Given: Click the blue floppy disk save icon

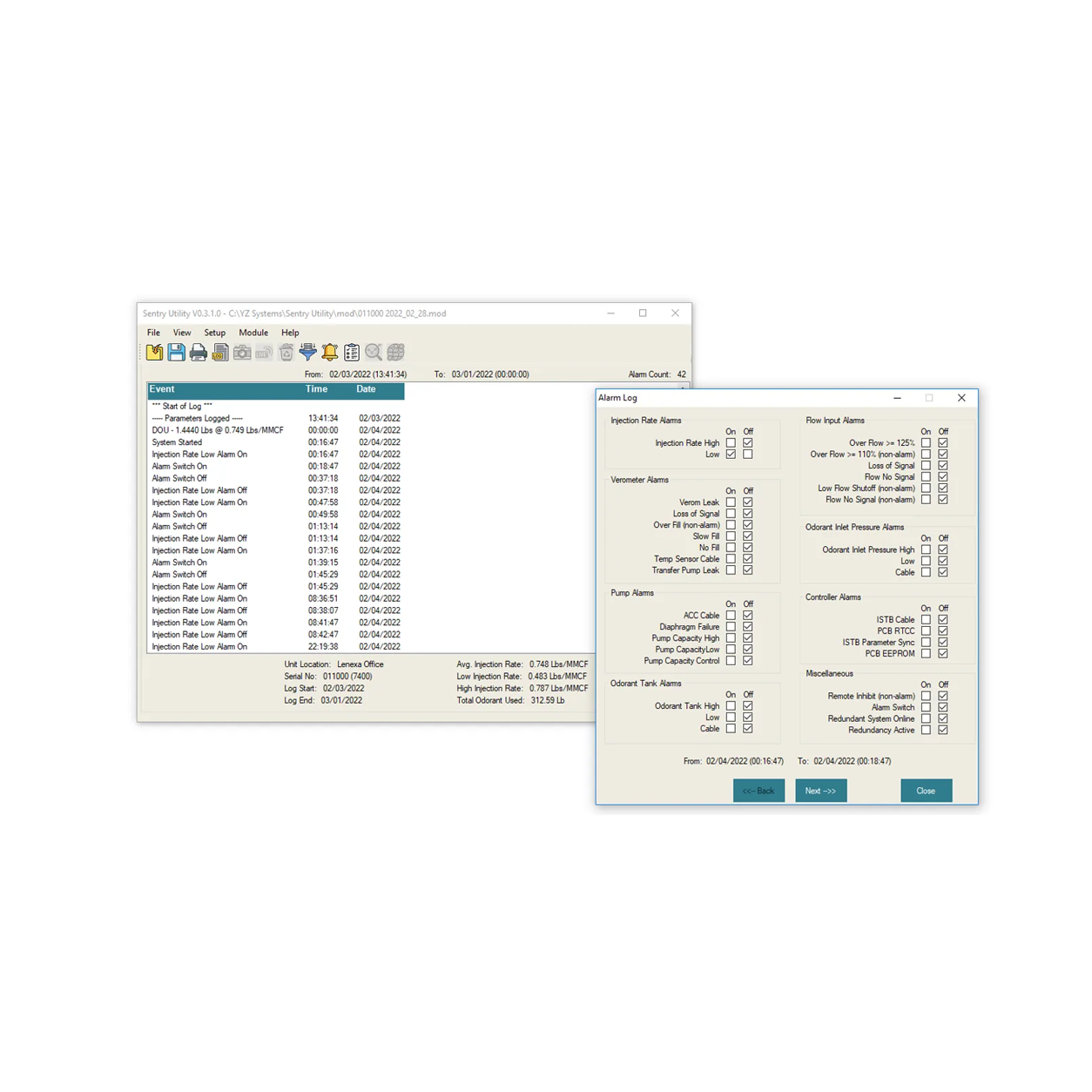Looking at the screenshot, I should click(x=176, y=352).
